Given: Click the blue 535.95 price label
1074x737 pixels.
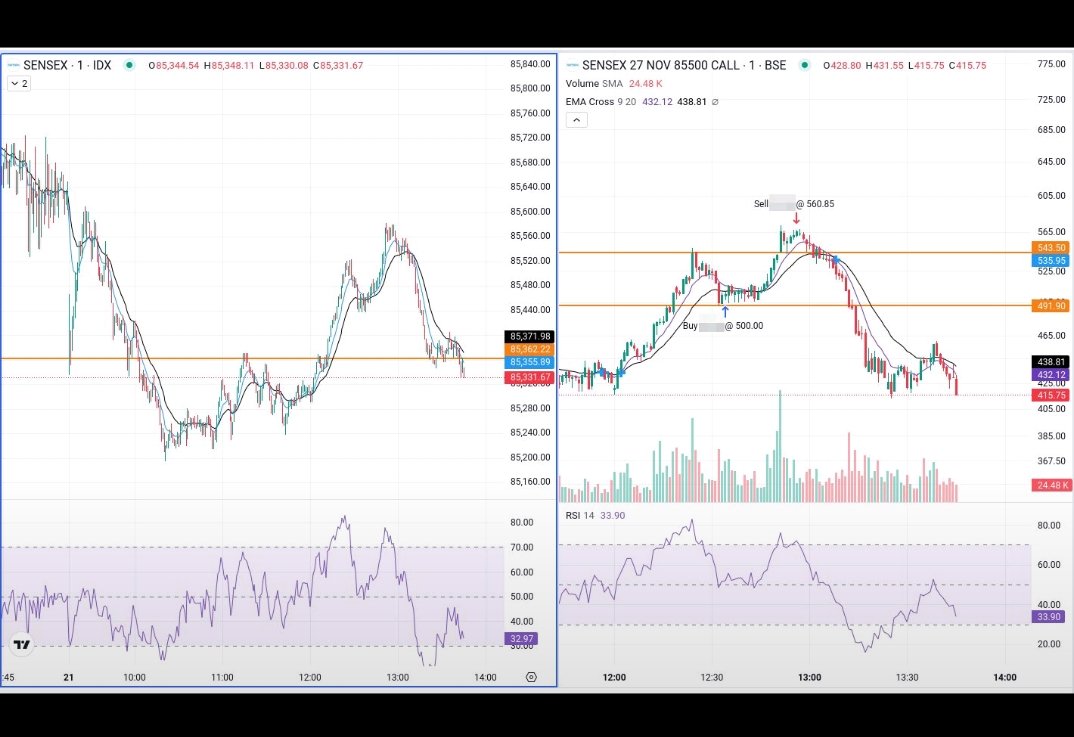Looking at the screenshot, I should [1051, 260].
